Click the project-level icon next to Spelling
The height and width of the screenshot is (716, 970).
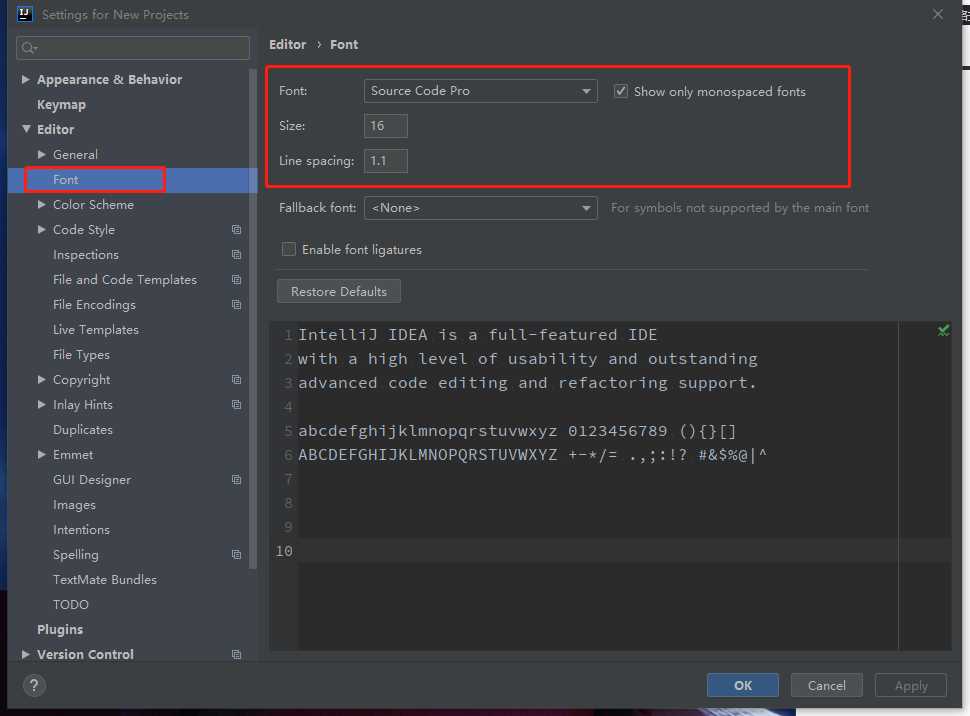236,554
